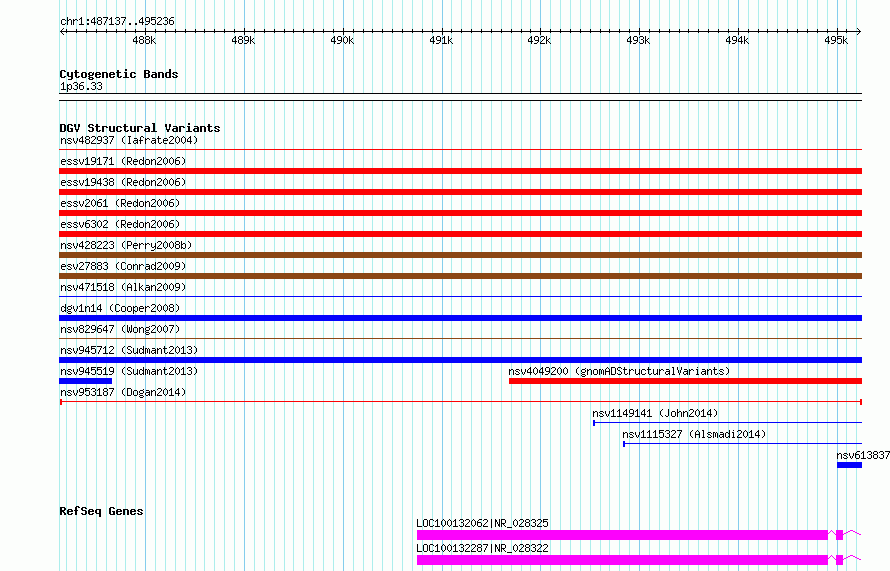The width and height of the screenshot is (890, 571).
Task: Click the 491k ruler mark
Action: tap(441, 40)
